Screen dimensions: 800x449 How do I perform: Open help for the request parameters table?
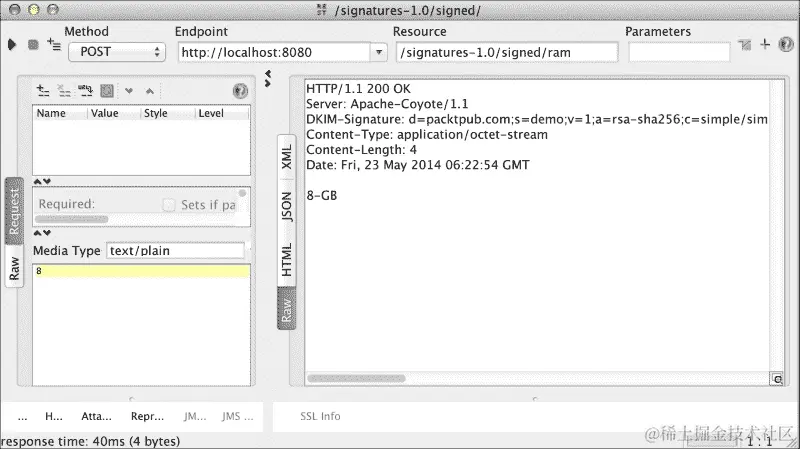click(x=240, y=91)
